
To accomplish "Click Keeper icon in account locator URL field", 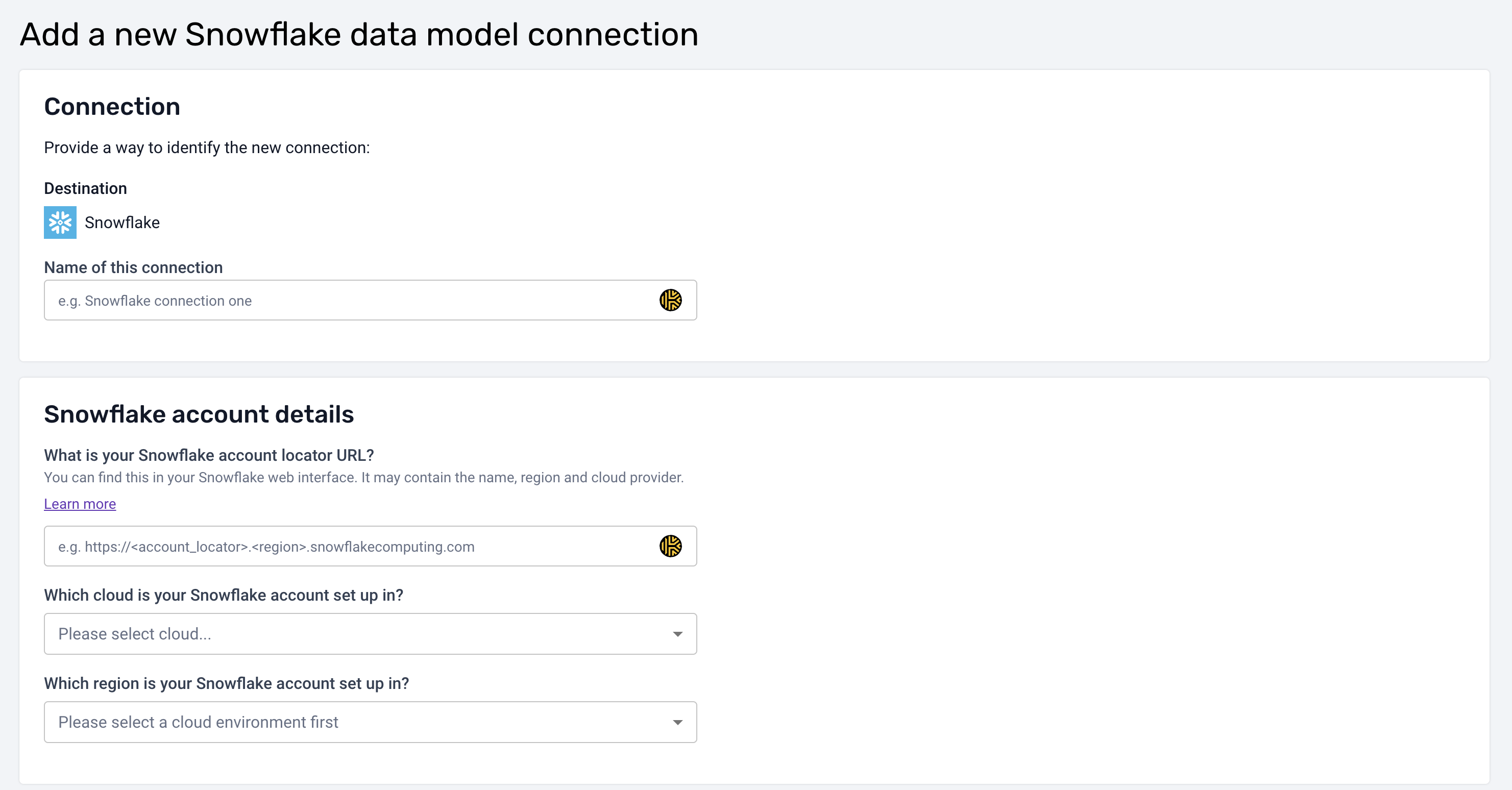I will coord(670,547).
